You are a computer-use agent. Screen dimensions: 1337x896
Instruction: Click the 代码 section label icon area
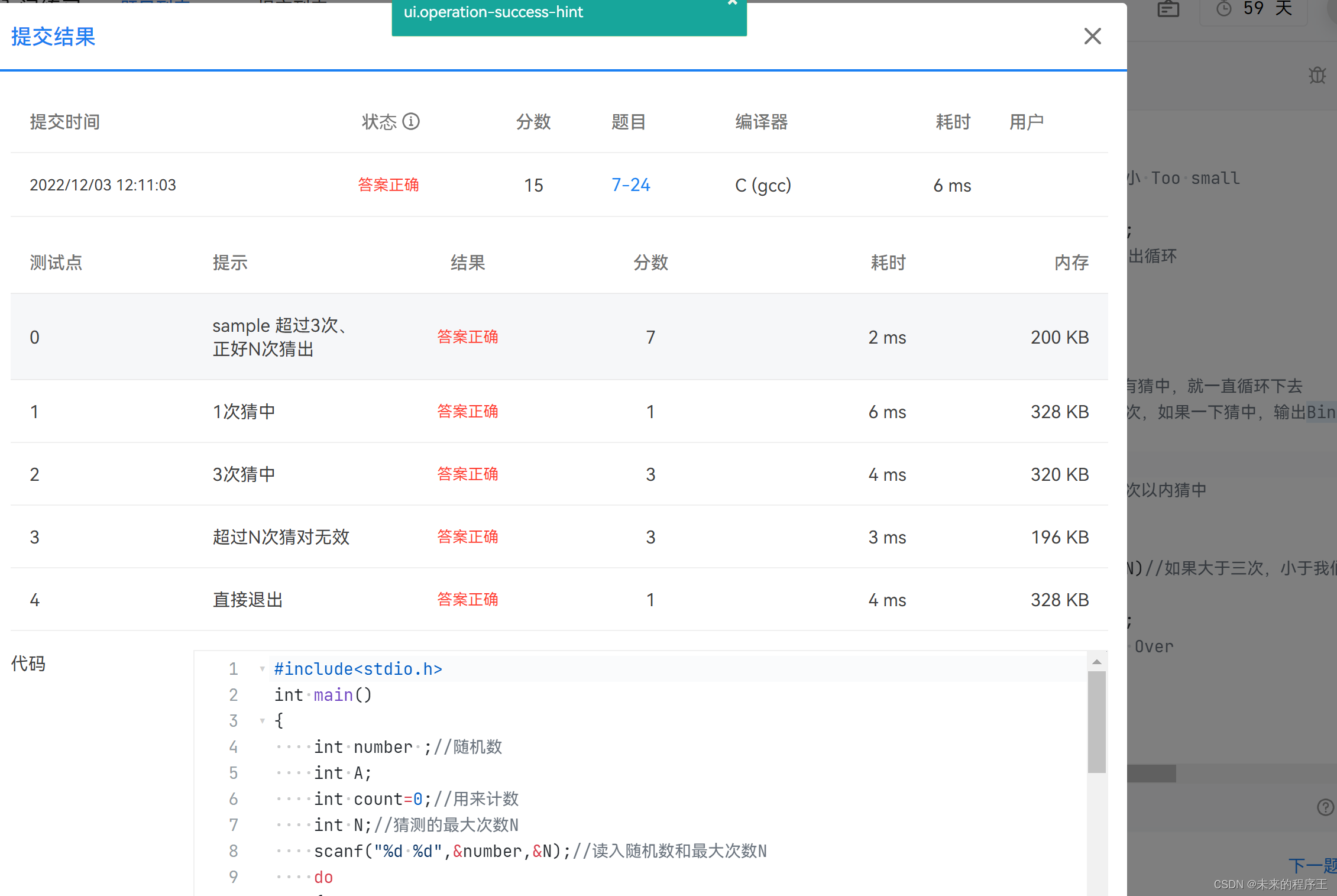click(28, 664)
